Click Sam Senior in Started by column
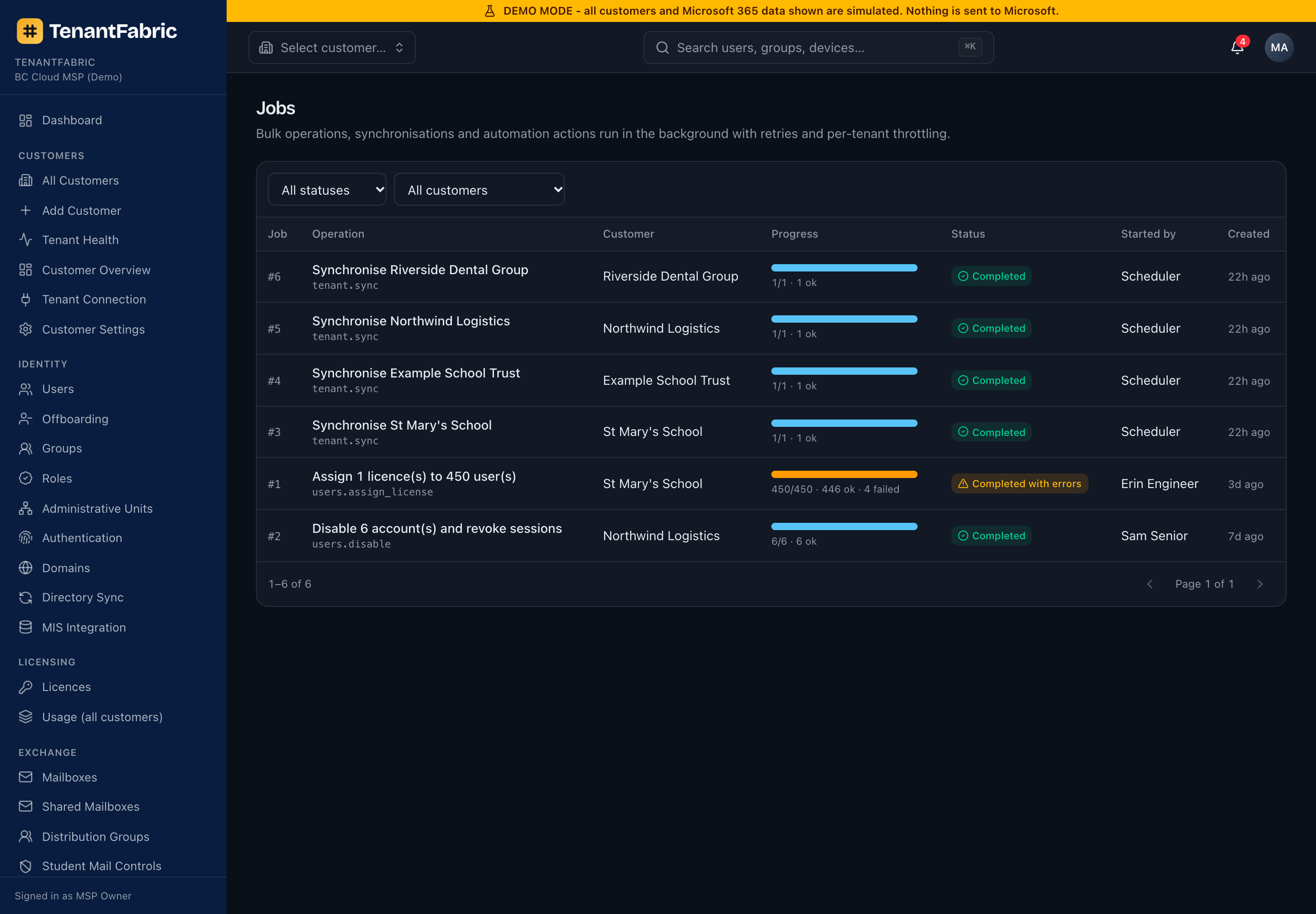Screen dimensions: 1316x914 1154,536
